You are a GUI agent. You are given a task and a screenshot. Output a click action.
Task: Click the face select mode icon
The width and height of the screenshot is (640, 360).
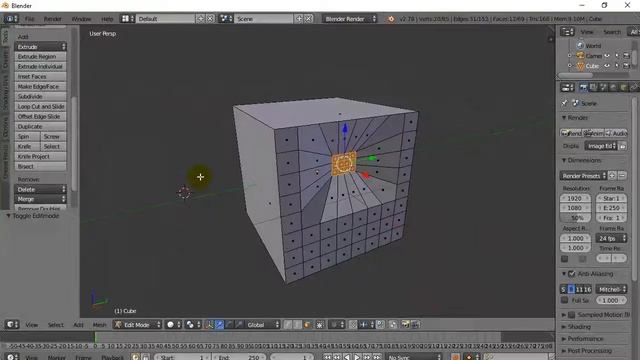pos(308,325)
